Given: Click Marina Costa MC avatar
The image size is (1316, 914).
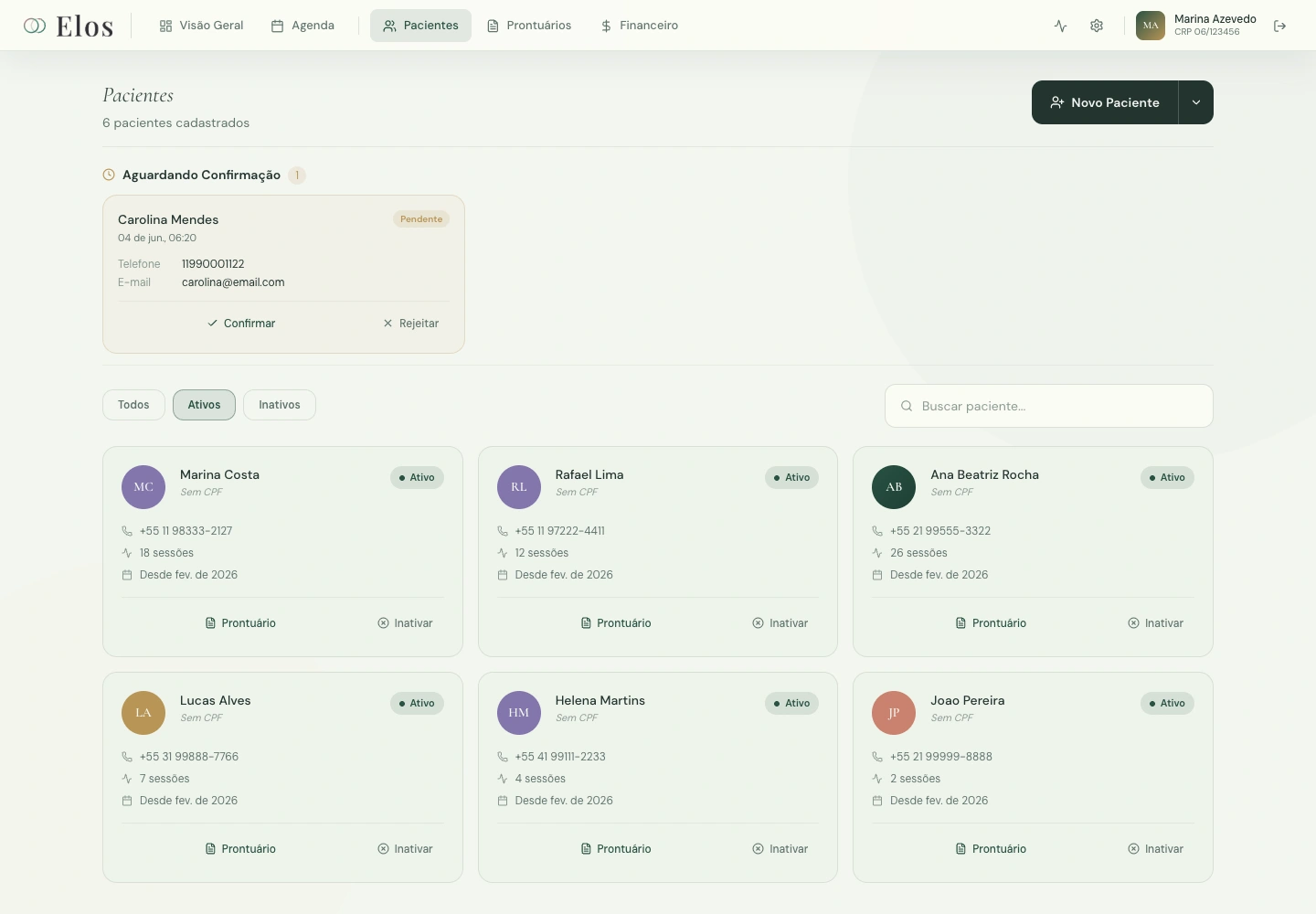Looking at the screenshot, I should (143, 487).
